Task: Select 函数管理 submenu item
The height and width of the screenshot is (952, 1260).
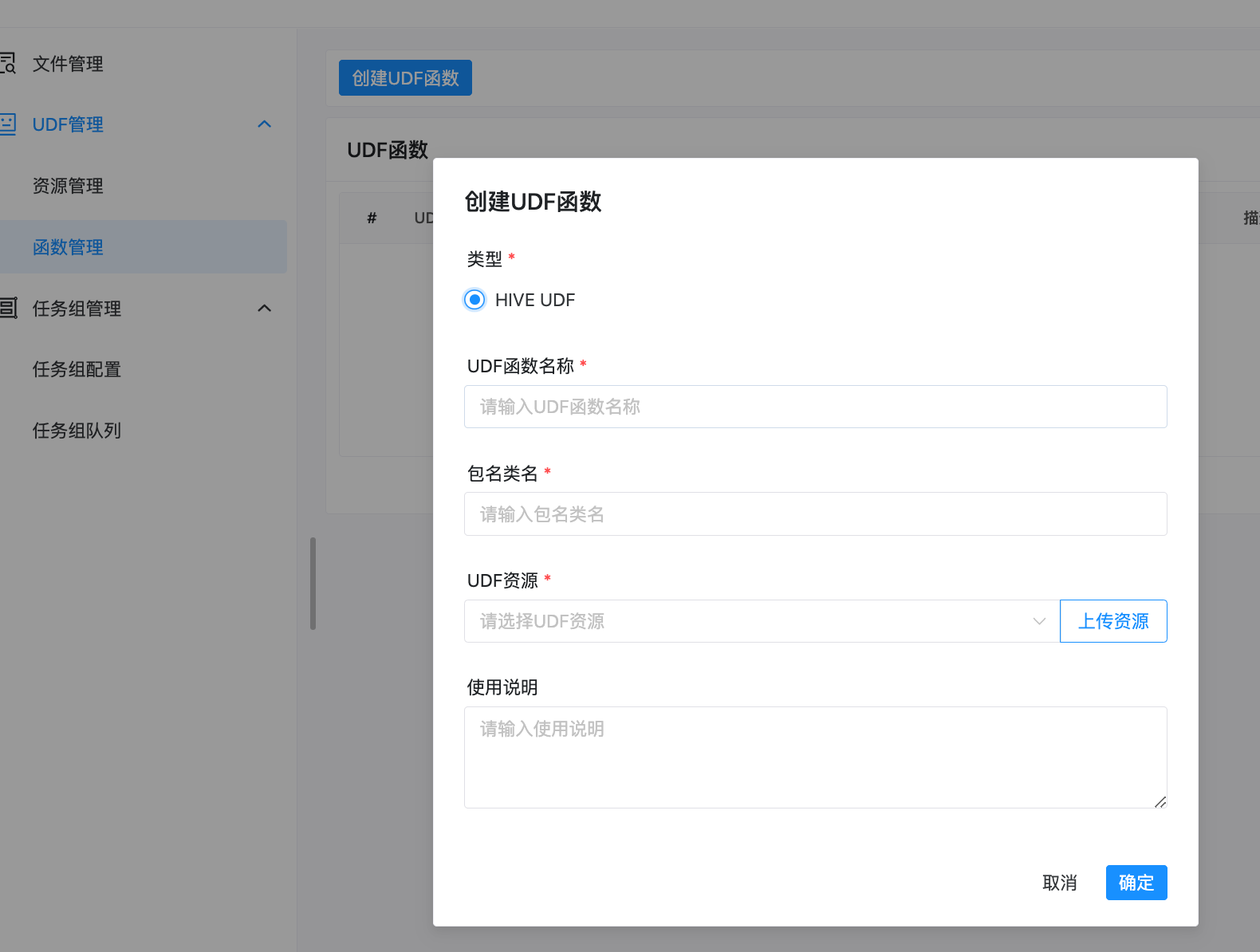Action: pos(144,247)
